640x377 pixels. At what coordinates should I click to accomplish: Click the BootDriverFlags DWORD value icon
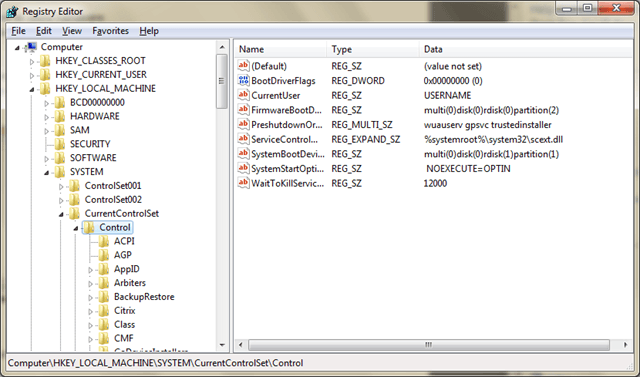(x=243, y=80)
